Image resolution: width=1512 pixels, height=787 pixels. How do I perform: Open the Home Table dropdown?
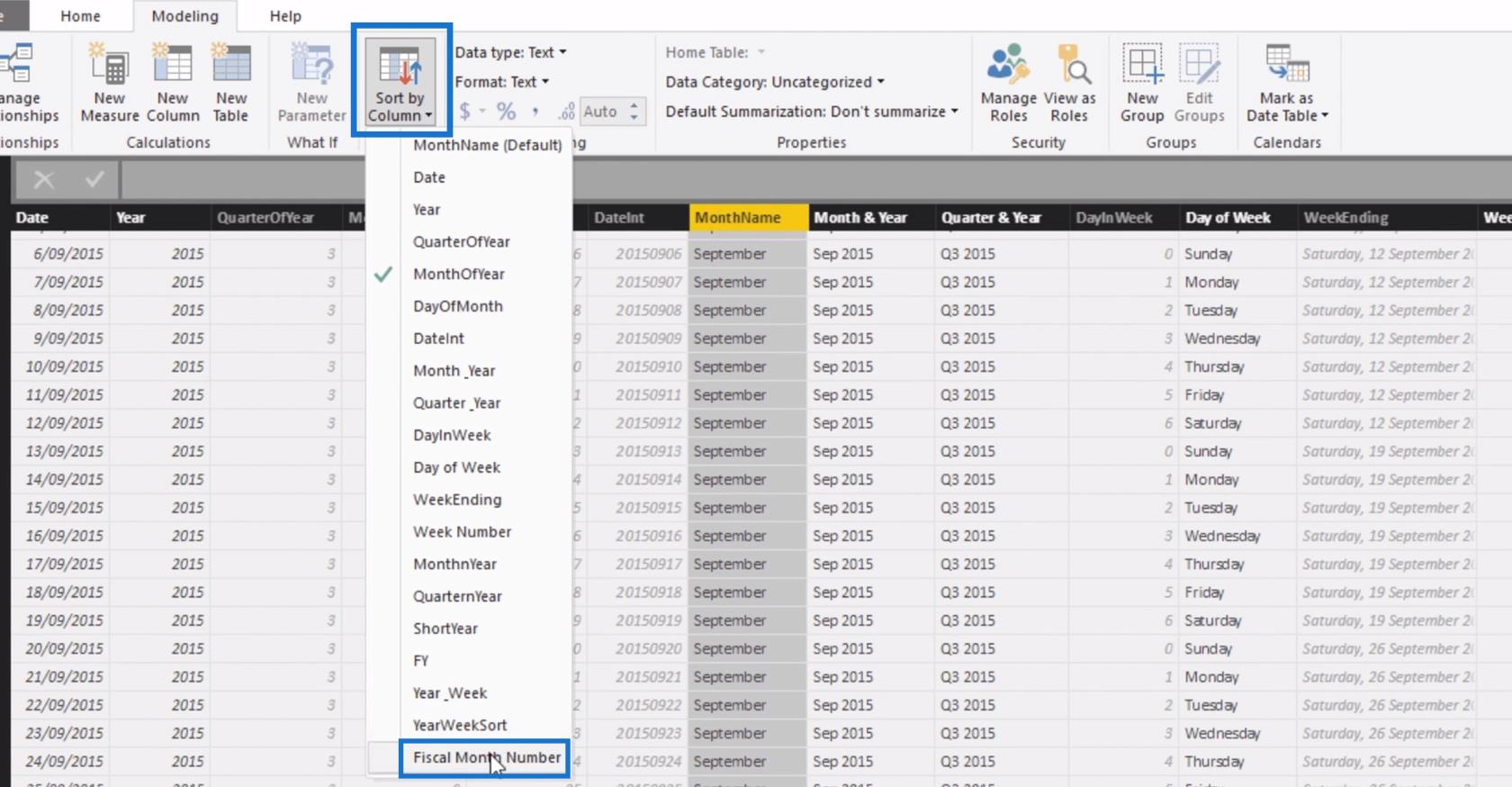[x=715, y=52]
